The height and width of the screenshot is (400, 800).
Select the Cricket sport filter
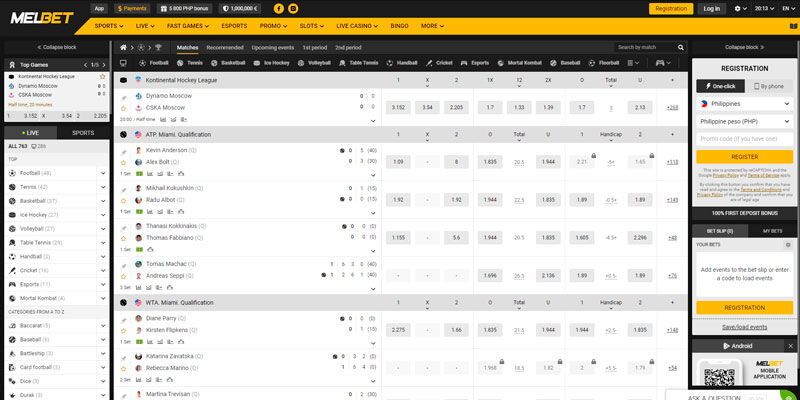(439, 63)
